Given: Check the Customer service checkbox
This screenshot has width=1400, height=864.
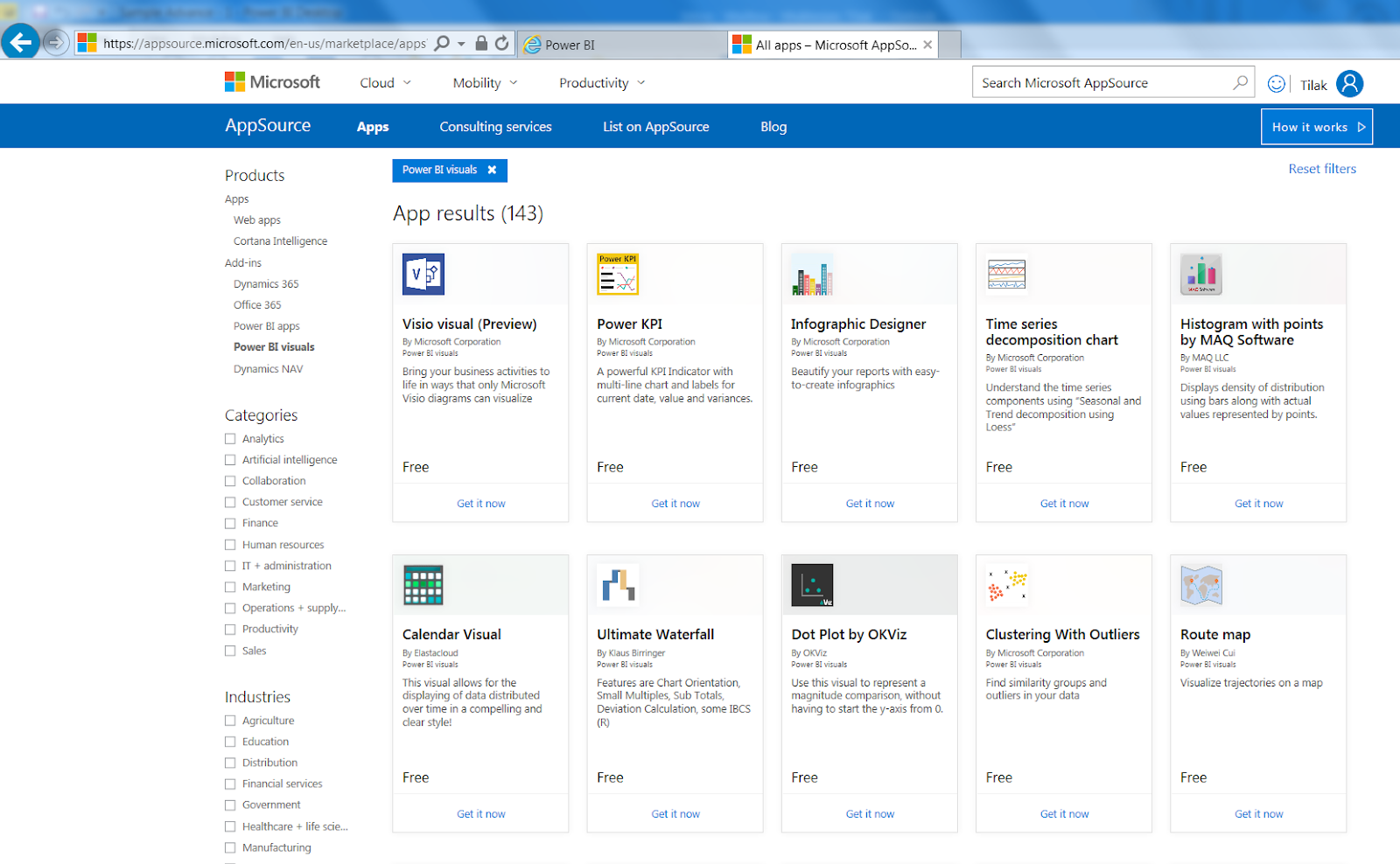Looking at the screenshot, I should [x=230, y=502].
